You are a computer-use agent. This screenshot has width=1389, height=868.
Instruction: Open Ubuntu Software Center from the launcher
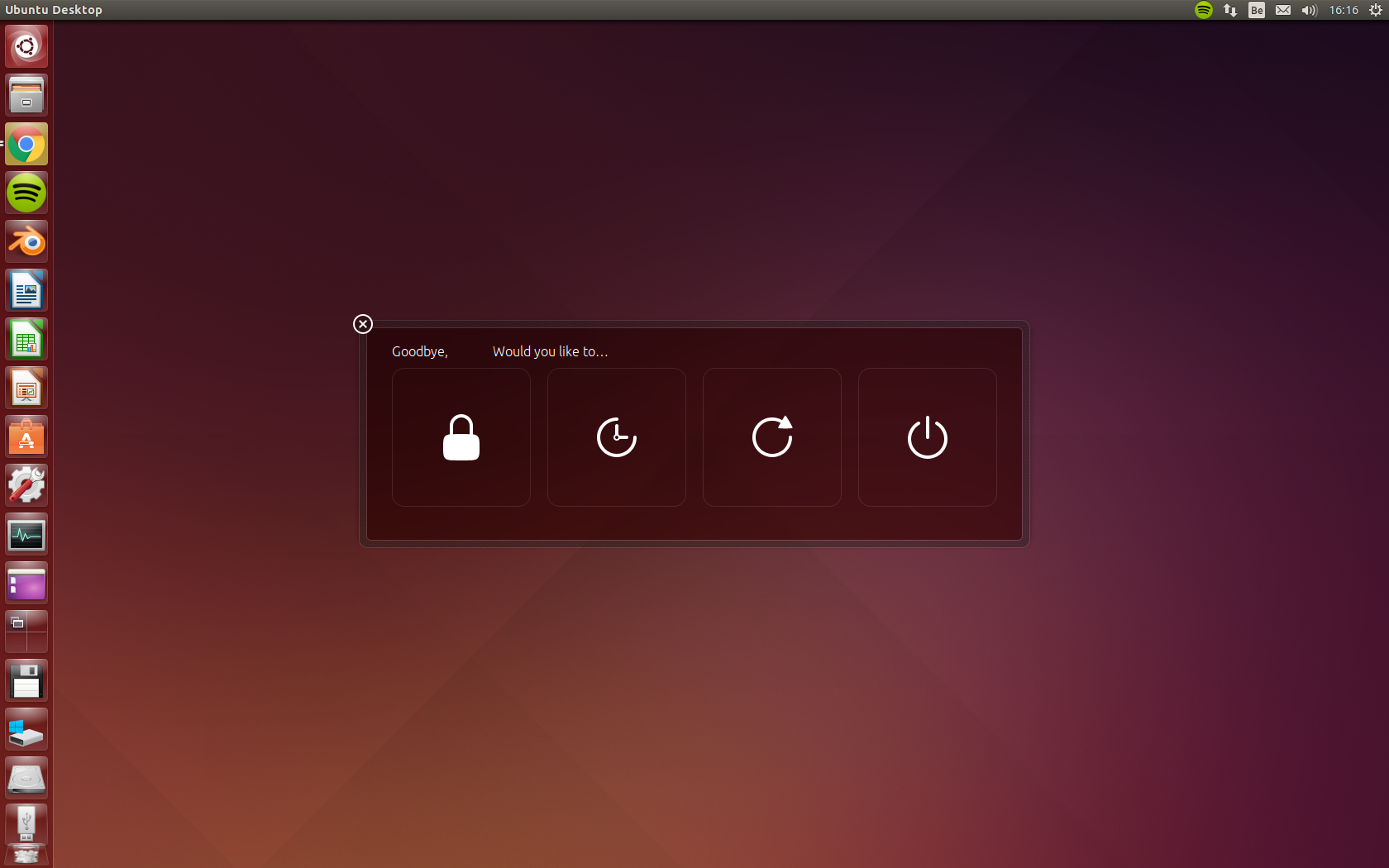[x=26, y=436]
